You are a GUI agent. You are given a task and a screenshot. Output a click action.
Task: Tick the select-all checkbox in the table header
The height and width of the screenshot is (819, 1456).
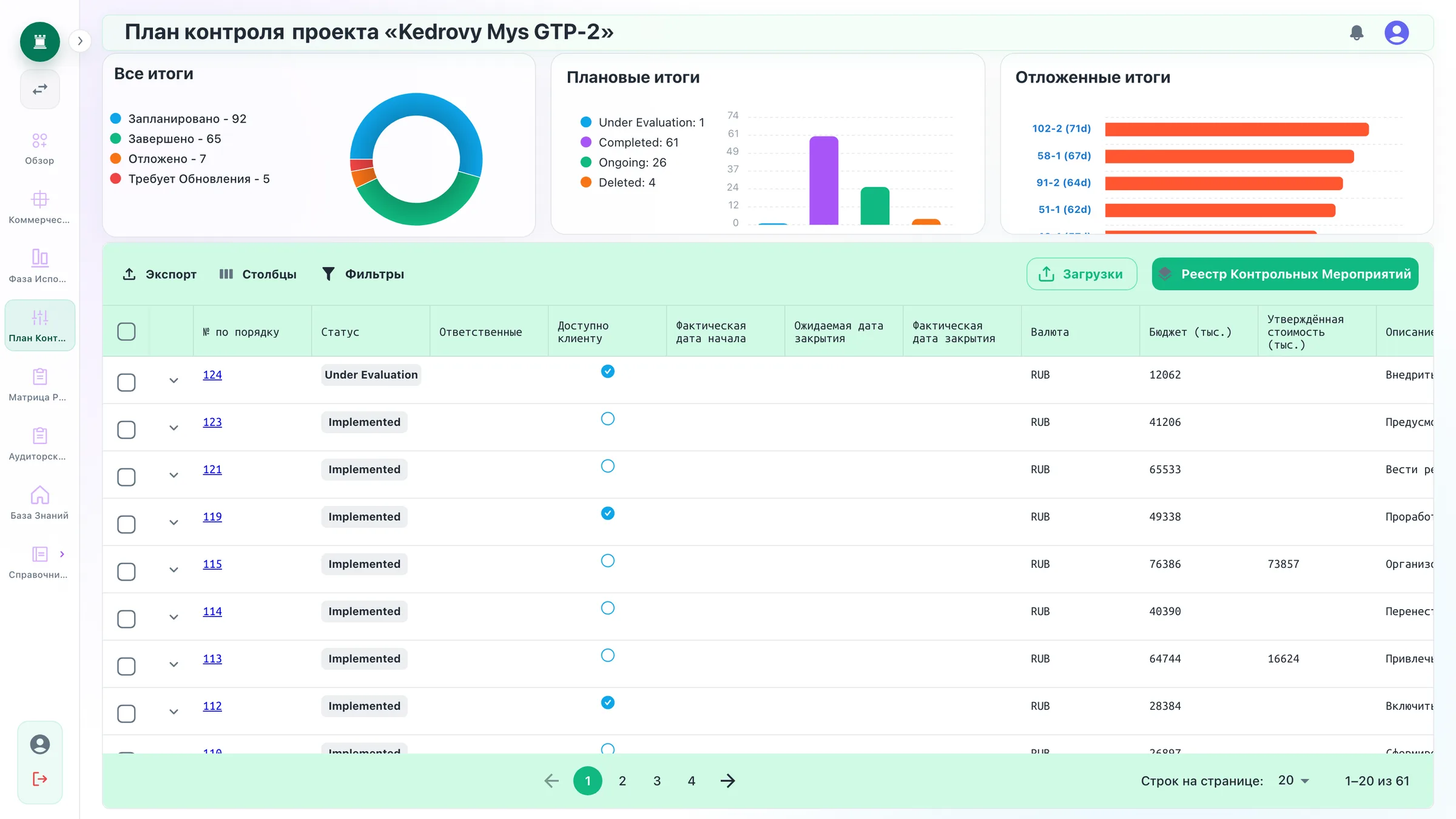(x=126, y=332)
